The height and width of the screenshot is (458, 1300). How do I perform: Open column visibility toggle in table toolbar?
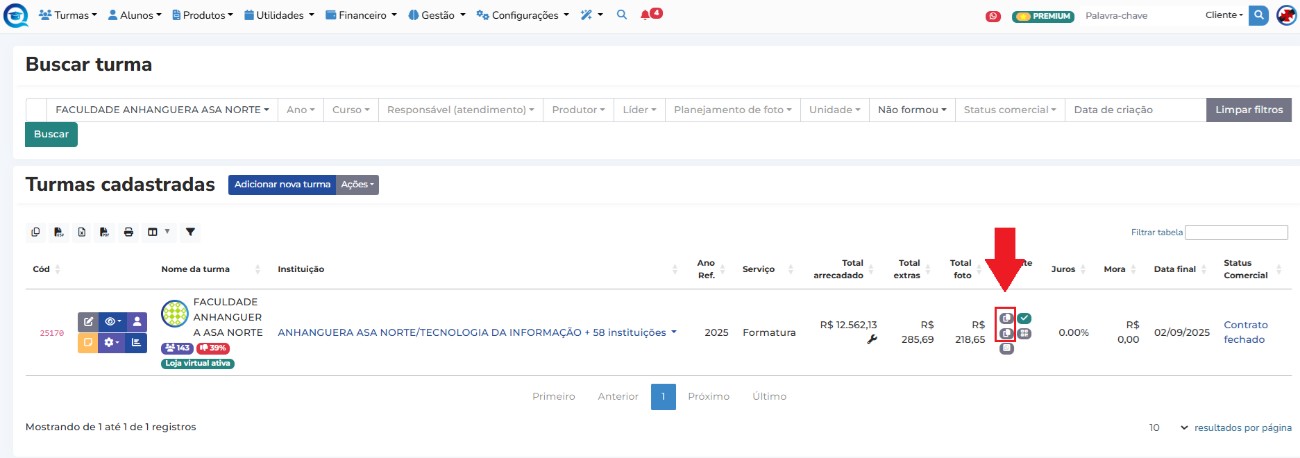[158, 232]
